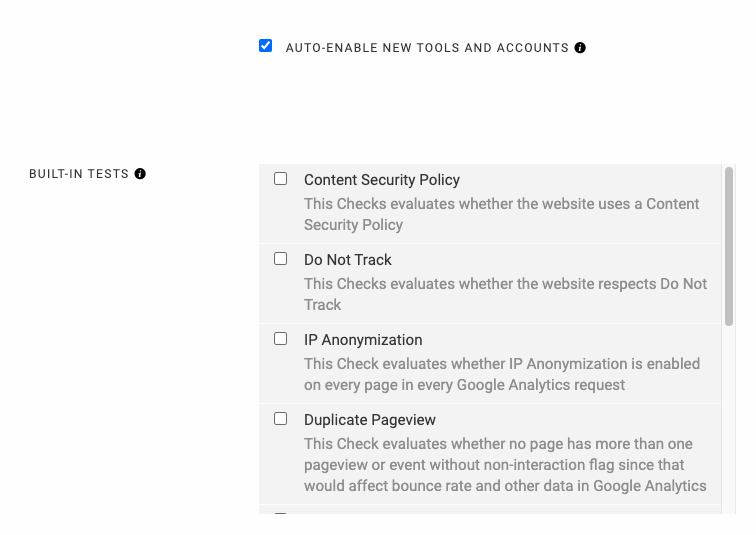
Task: Check the IP Anonymization test box
Action: point(281,339)
